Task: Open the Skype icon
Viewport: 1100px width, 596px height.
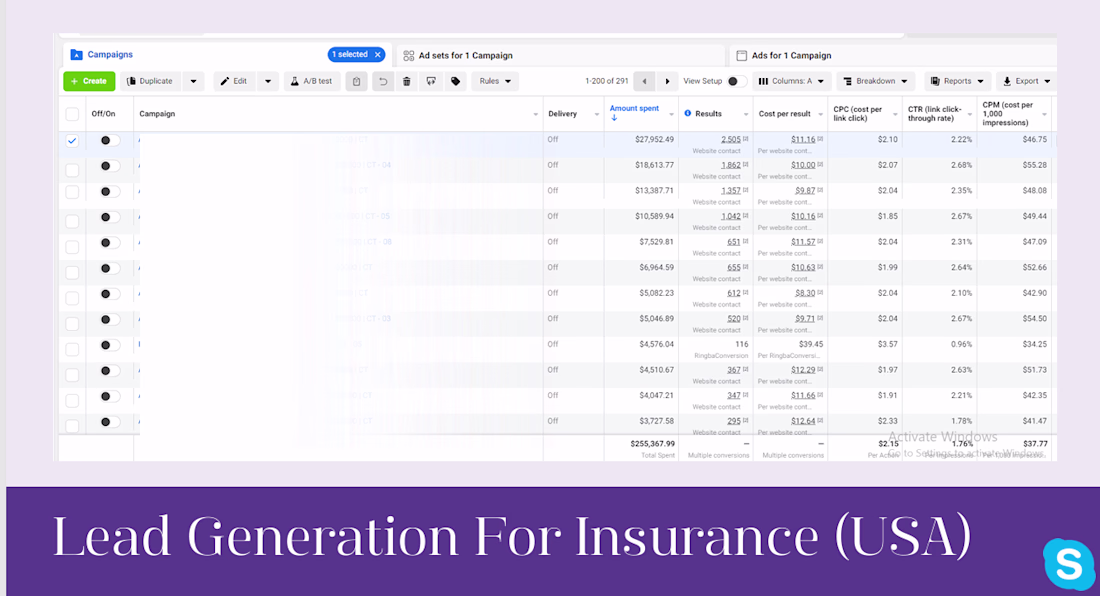Action: coord(1069,563)
